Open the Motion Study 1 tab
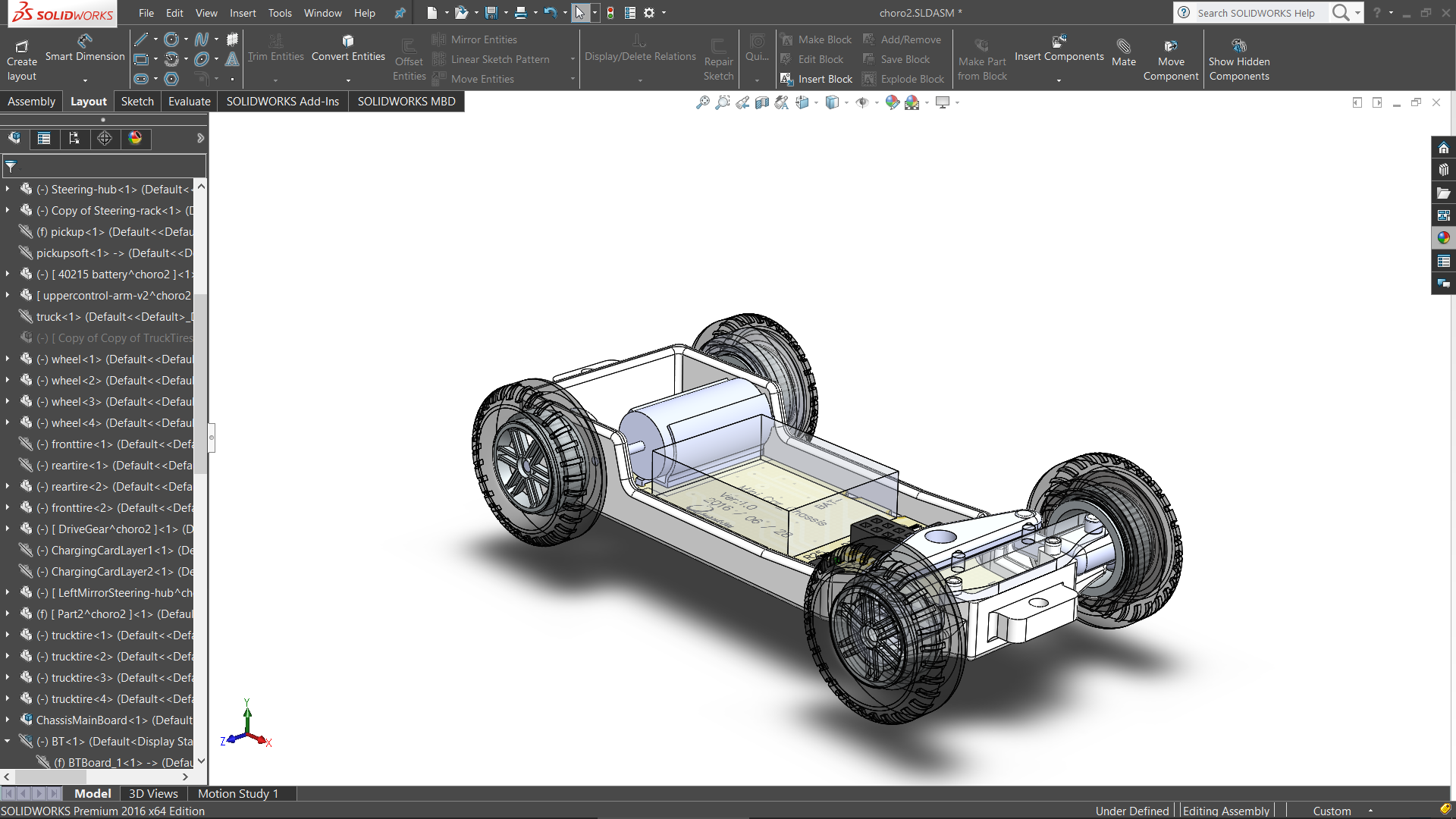The height and width of the screenshot is (819, 1456). (x=237, y=793)
